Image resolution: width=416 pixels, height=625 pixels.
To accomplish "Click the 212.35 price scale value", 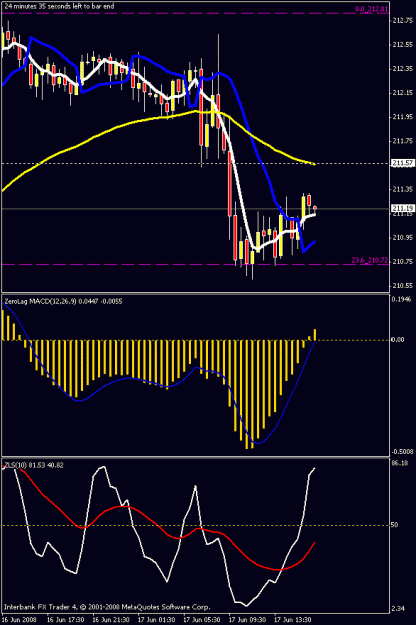I will [403, 69].
